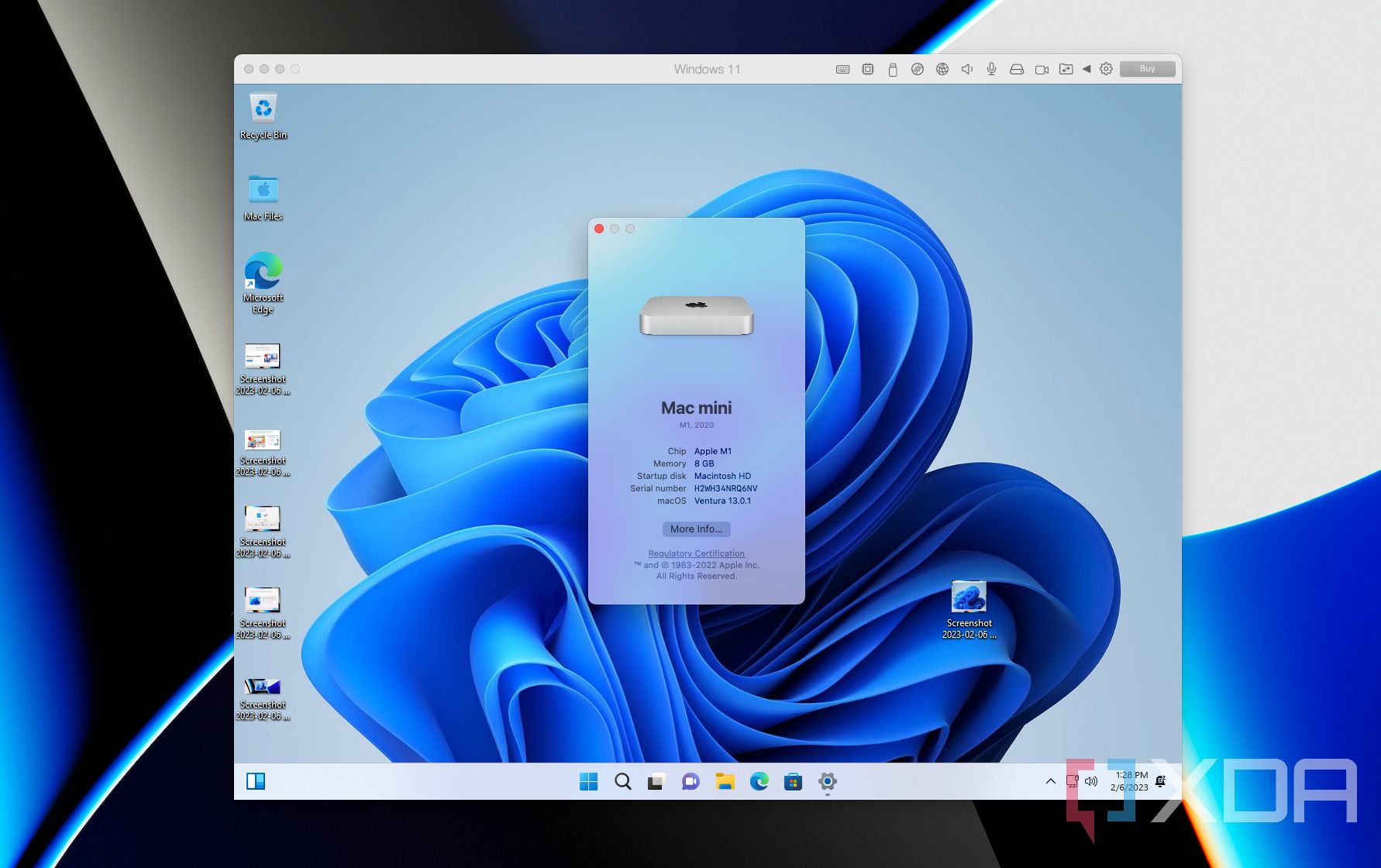
Task: Toggle the microphone in the Parallels toolbar
Action: 991,68
